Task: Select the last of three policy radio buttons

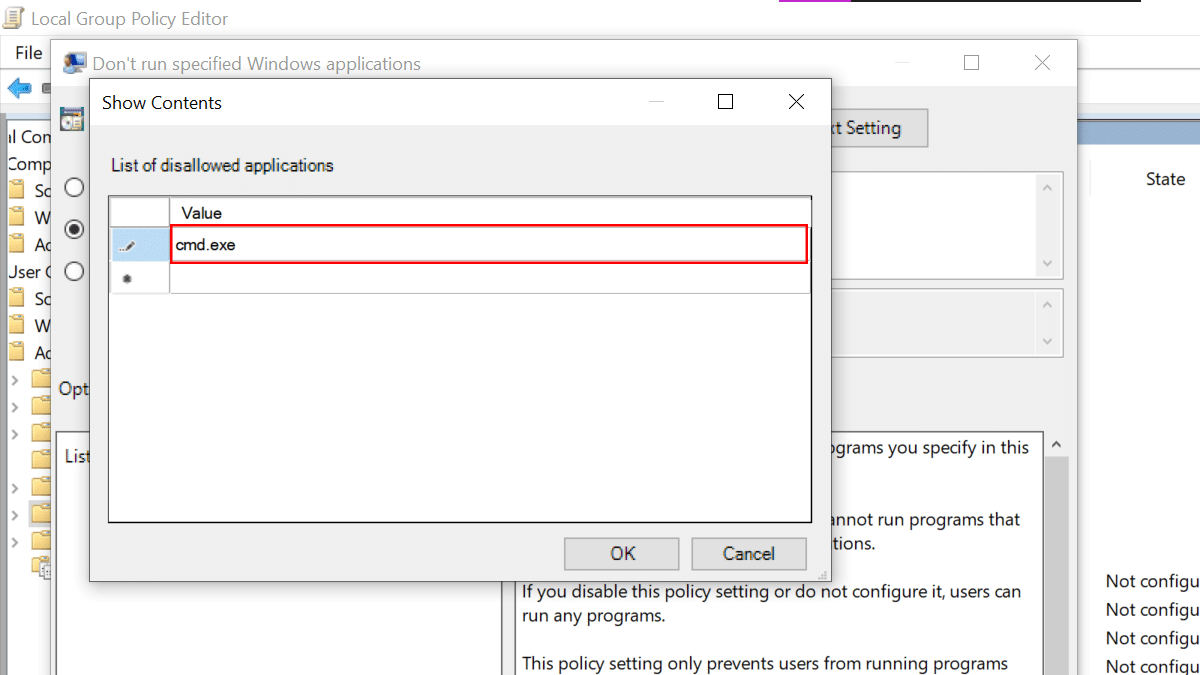Action: (x=74, y=271)
